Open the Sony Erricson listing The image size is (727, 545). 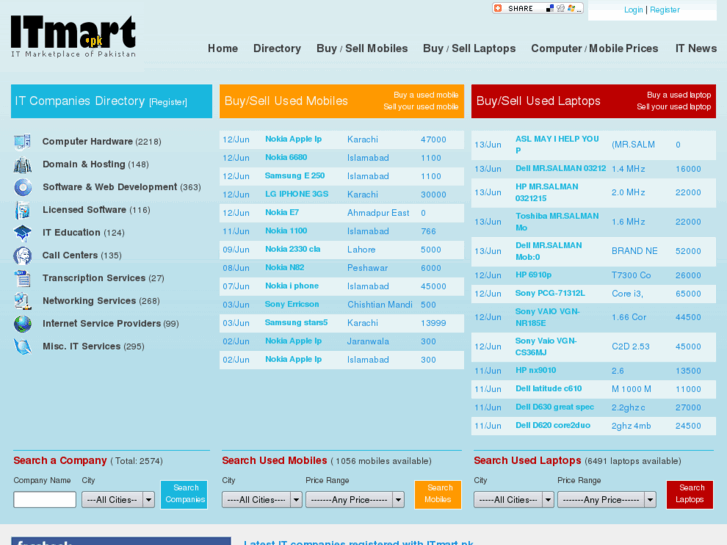click(x=292, y=304)
